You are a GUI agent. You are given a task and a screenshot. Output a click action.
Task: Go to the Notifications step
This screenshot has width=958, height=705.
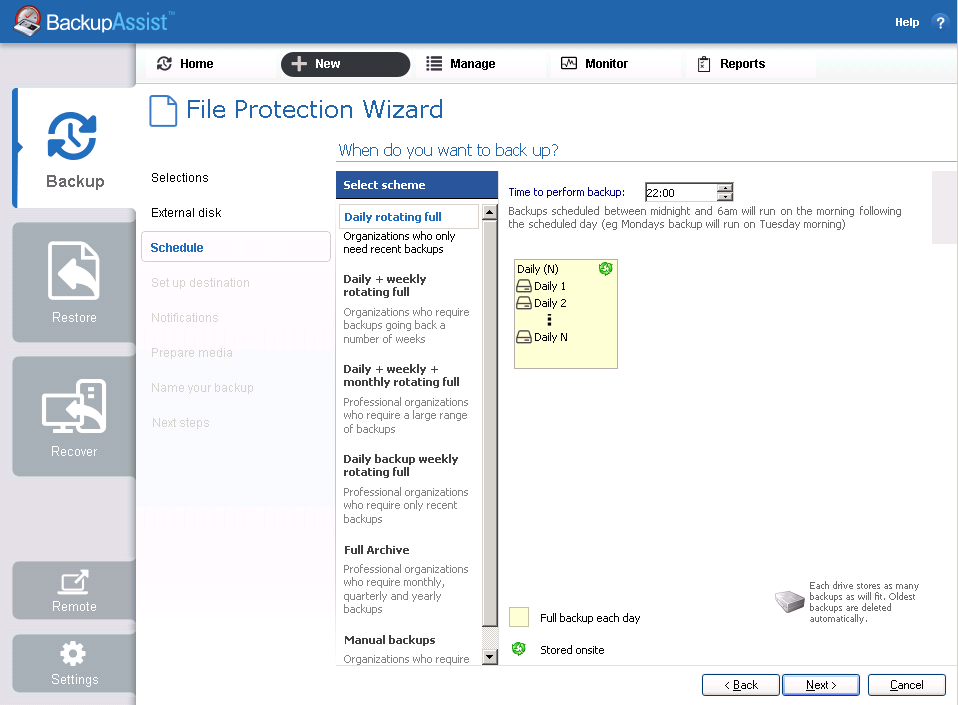point(185,318)
